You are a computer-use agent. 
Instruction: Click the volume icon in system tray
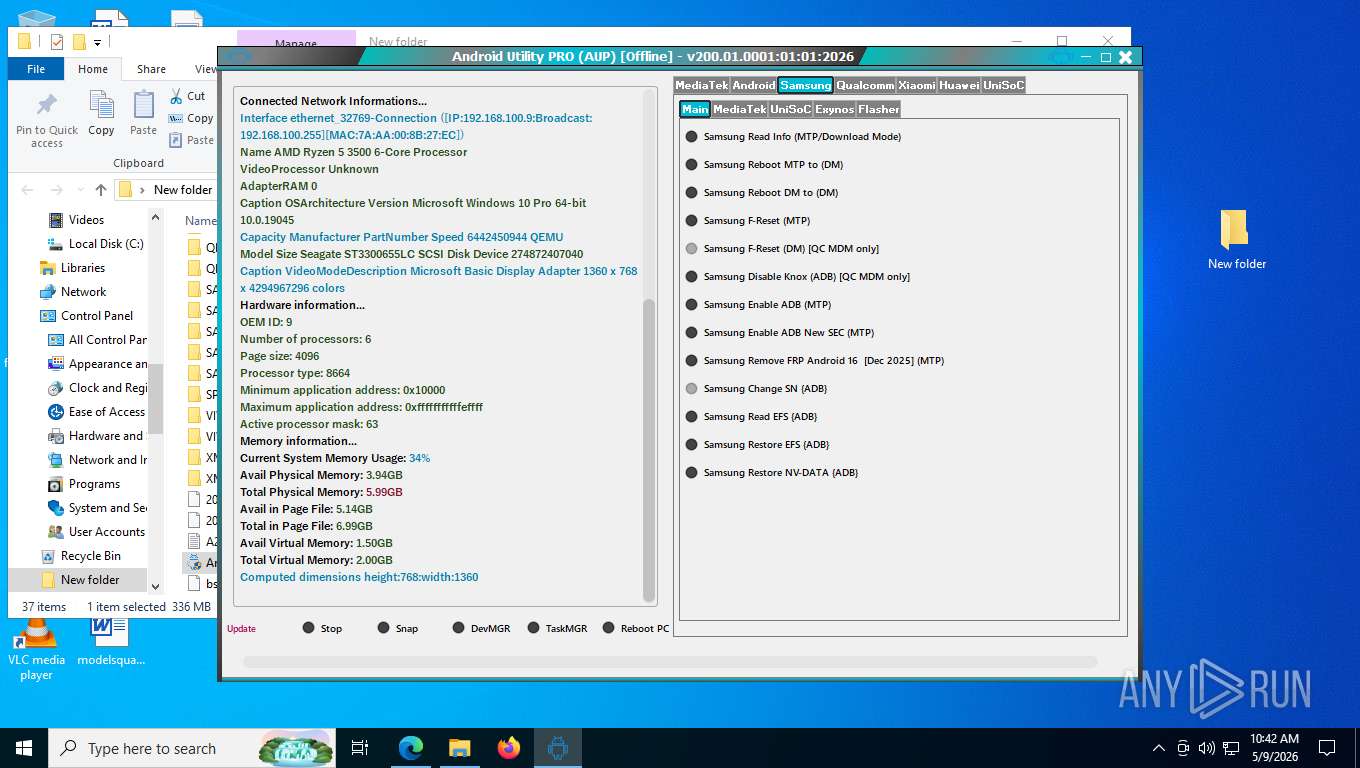(x=1206, y=748)
